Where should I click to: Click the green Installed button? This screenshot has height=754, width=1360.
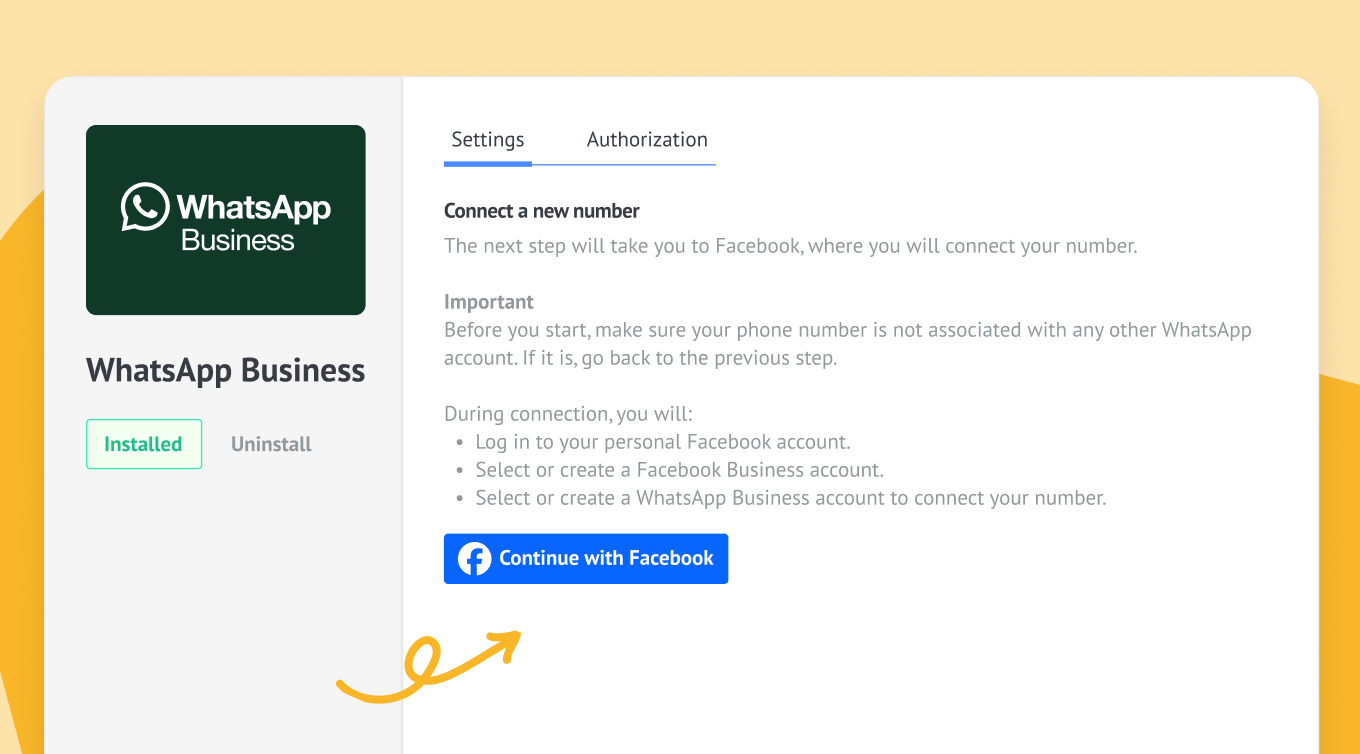tap(144, 444)
